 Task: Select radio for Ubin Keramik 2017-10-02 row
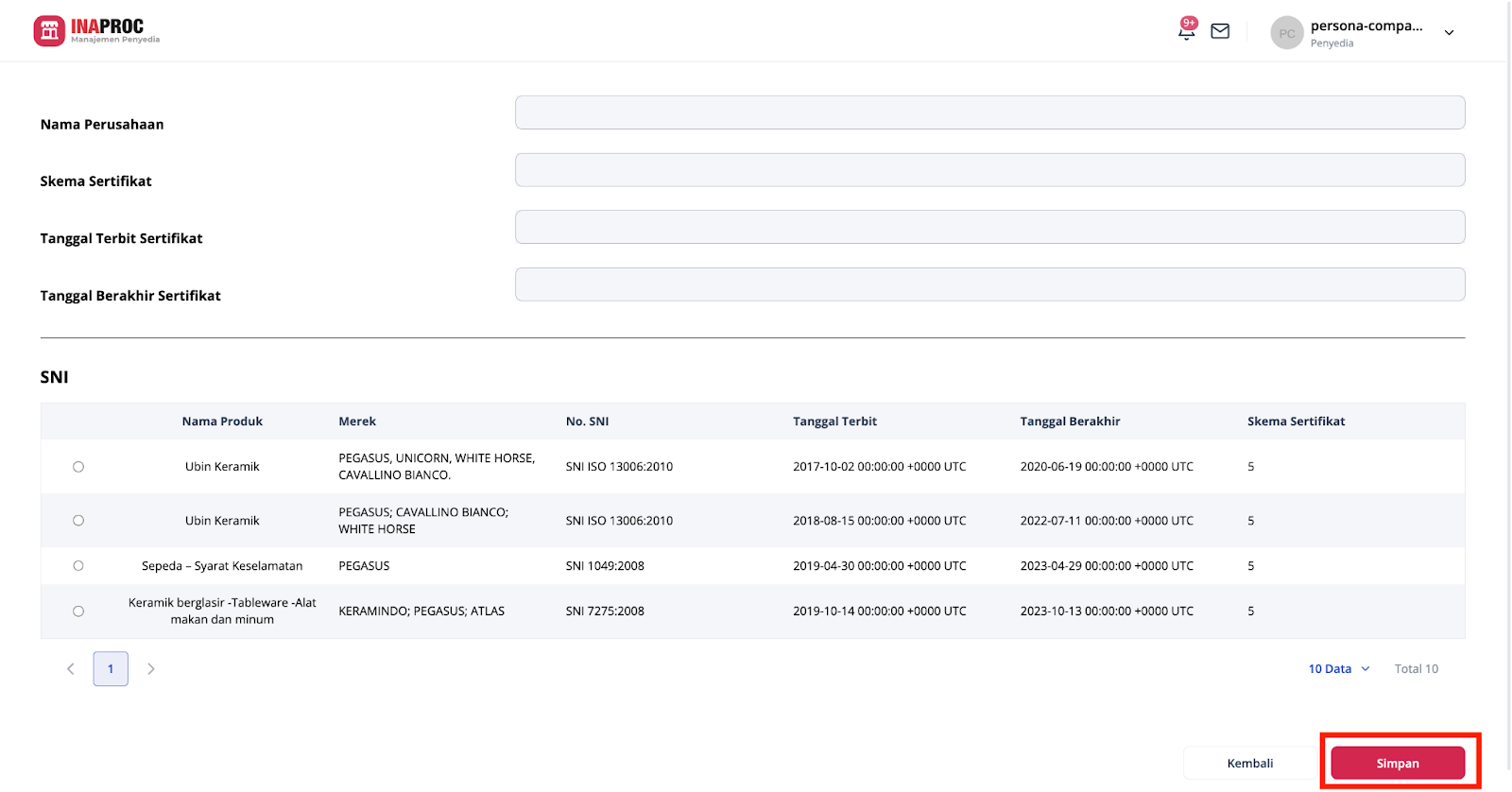point(78,467)
